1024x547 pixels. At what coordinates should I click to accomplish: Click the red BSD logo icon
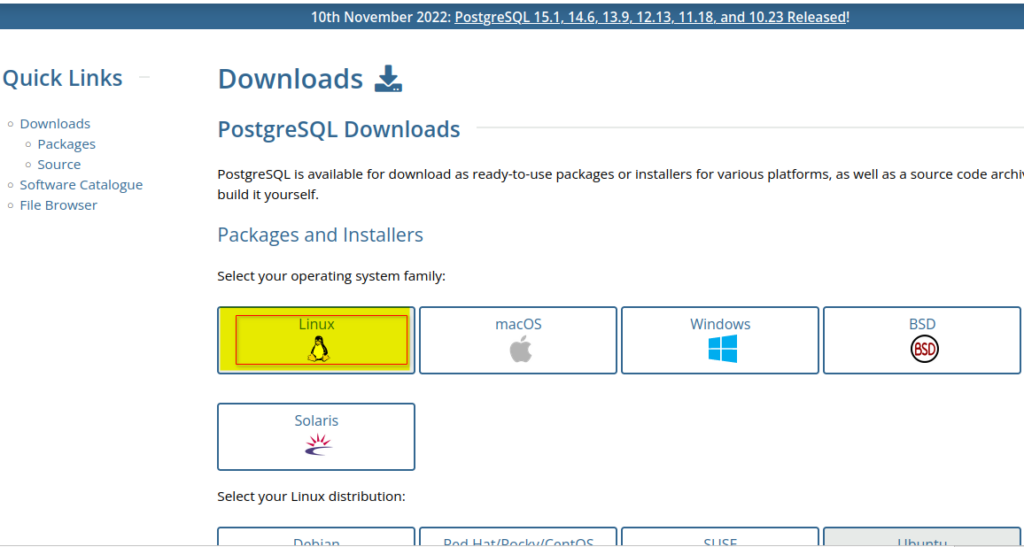coord(924,349)
